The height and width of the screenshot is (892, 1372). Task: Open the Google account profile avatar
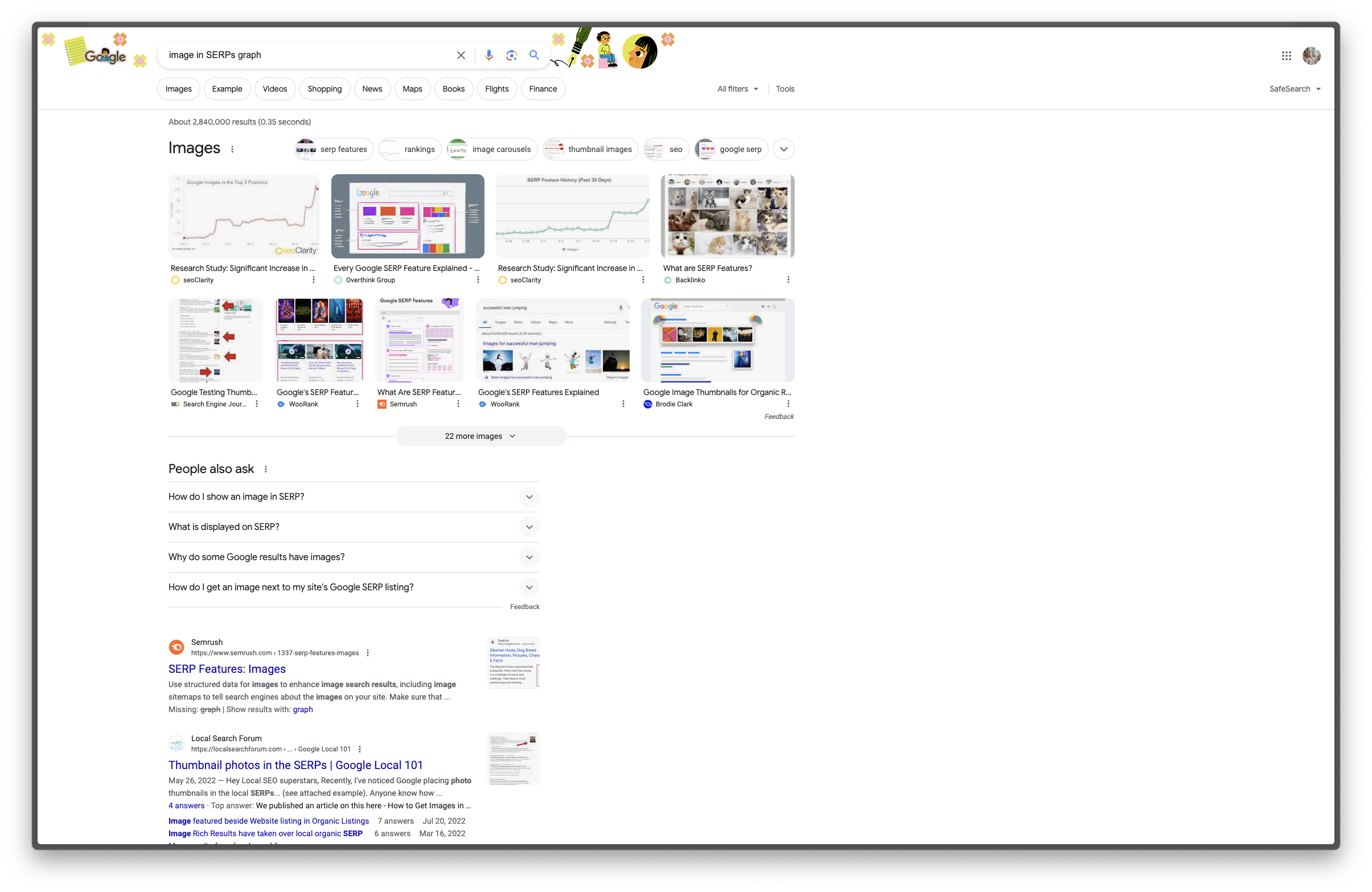pos(1311,56)
